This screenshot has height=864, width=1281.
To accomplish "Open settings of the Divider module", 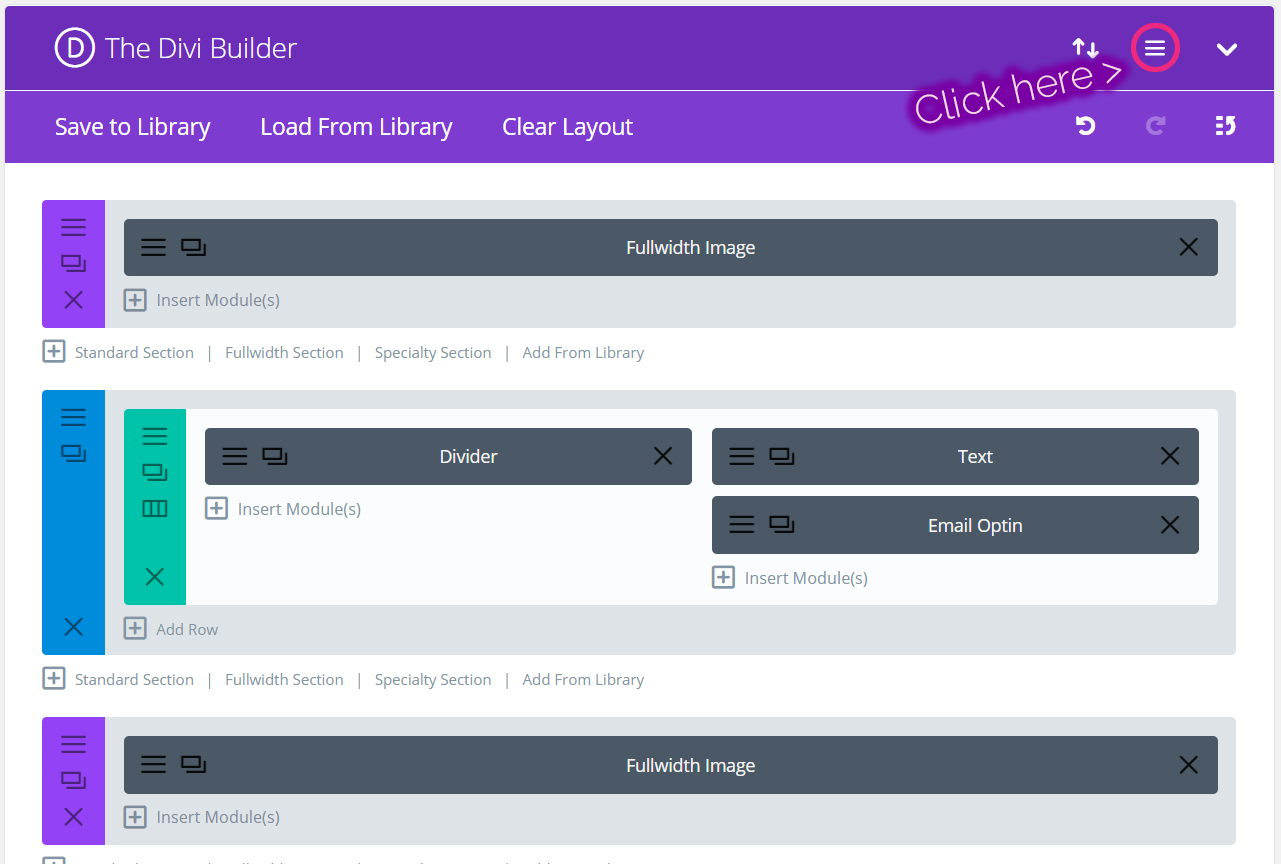I will point(234,457).
